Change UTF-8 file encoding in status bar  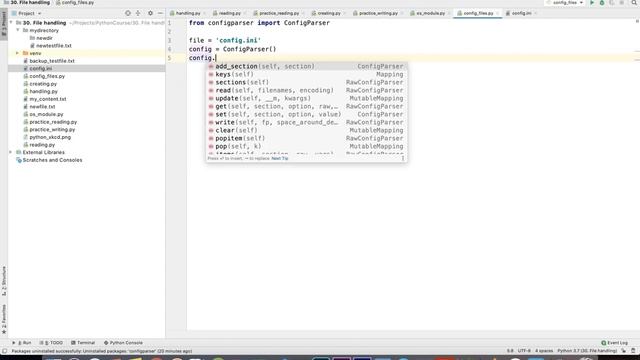[x=524, y=351]
